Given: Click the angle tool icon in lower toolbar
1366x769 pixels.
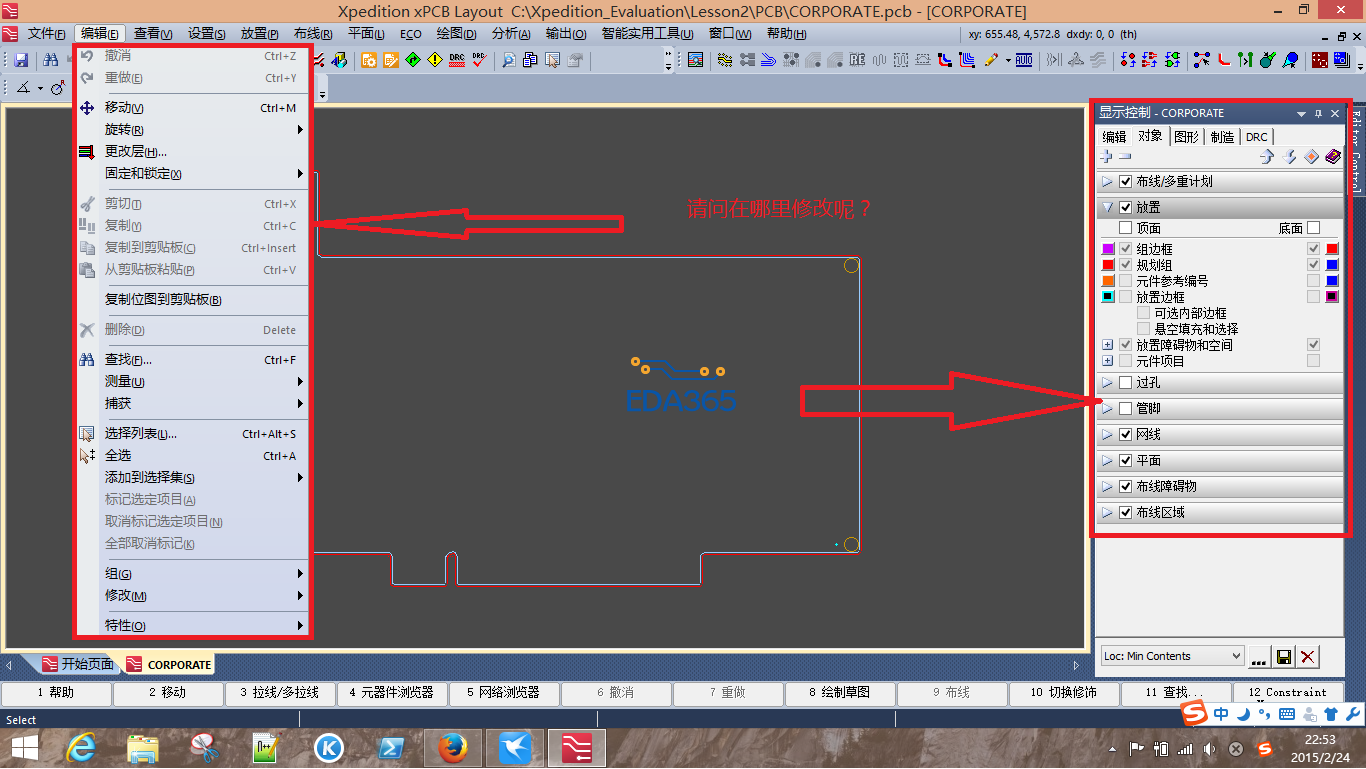Looking at the screenshot, I should point(23,88).
